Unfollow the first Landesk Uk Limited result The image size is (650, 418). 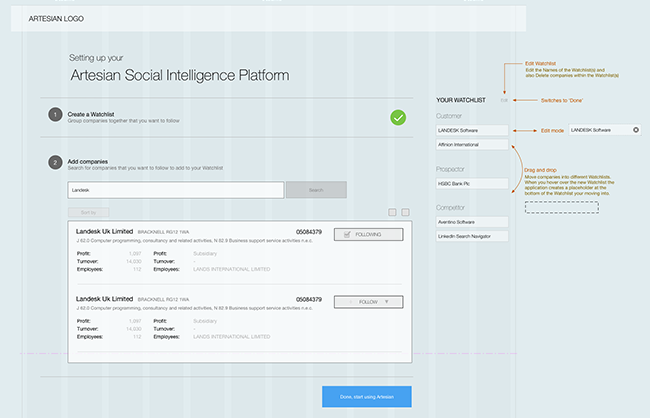[370, 234]
